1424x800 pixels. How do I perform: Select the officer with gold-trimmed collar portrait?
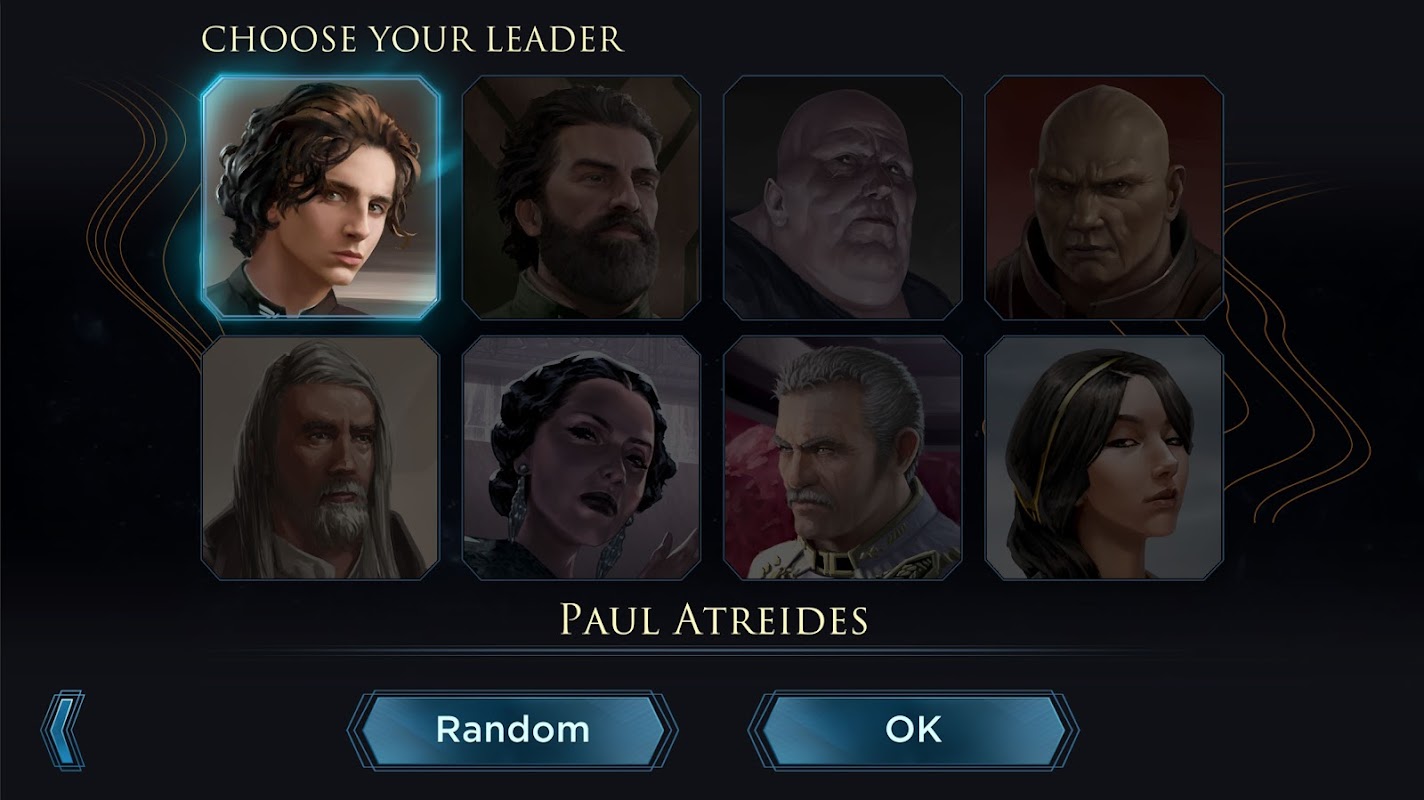click(x=843, y=458)
